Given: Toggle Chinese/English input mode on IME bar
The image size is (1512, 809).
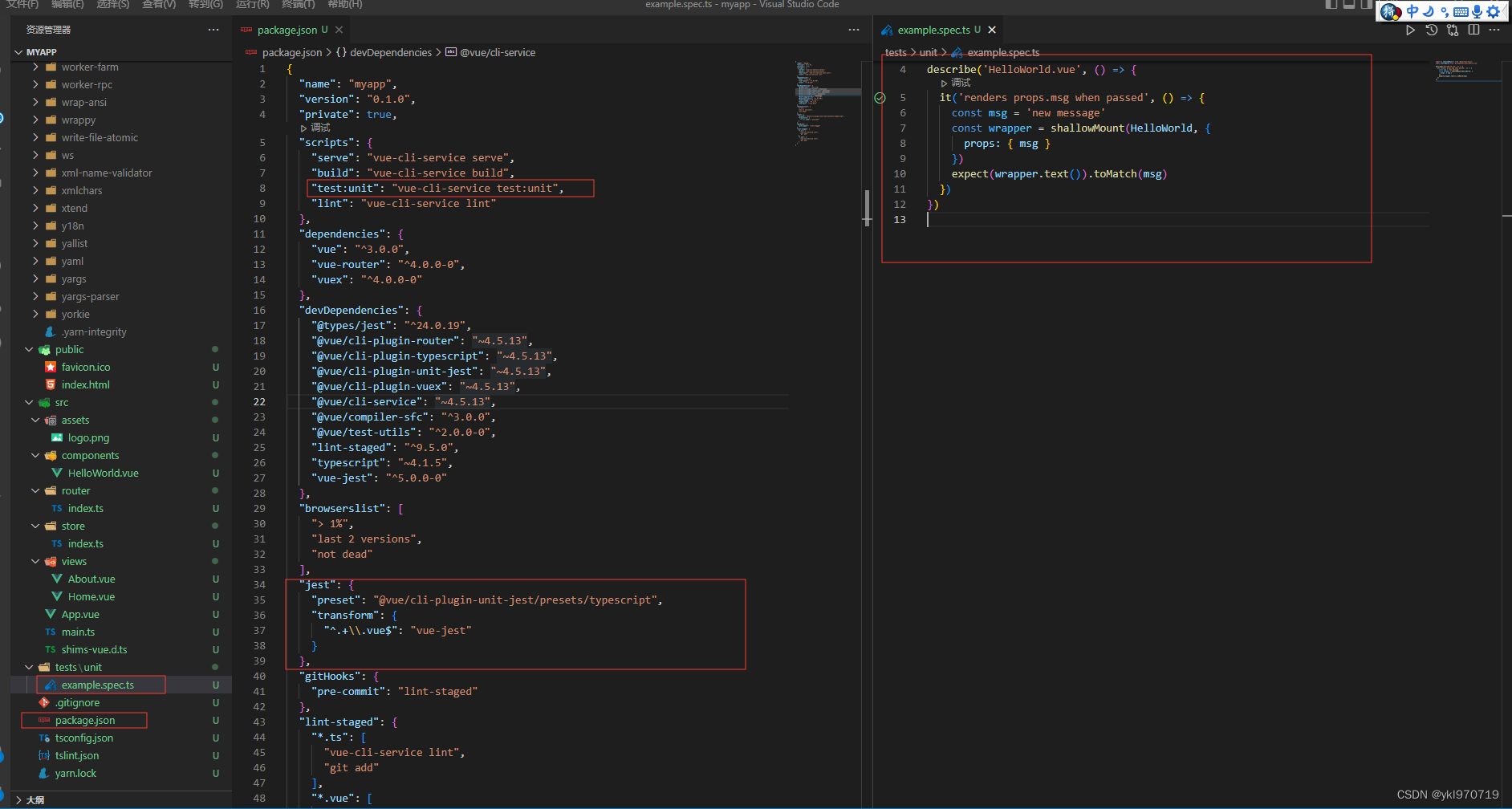Looking at the screenshot, I should [x=1412, y=11].
